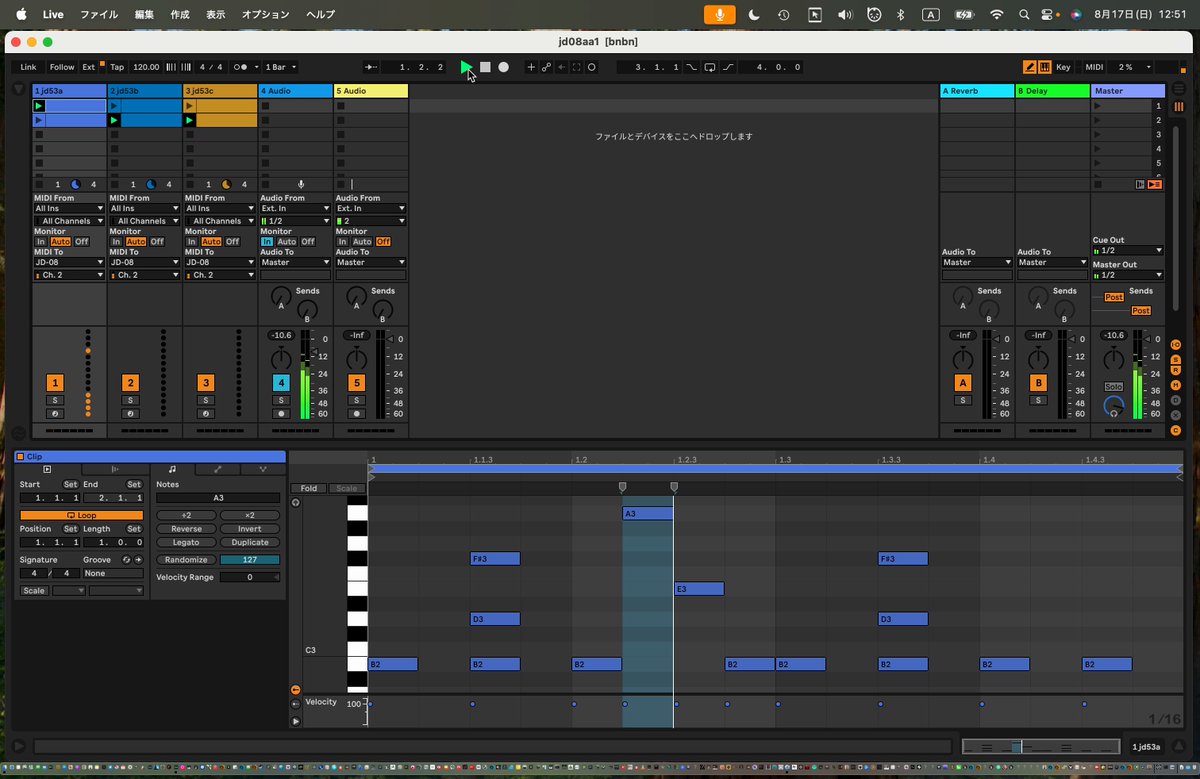Click the tempo field showing 120.00
Screen dimensions: 1200x779
[x=146, y=67]
